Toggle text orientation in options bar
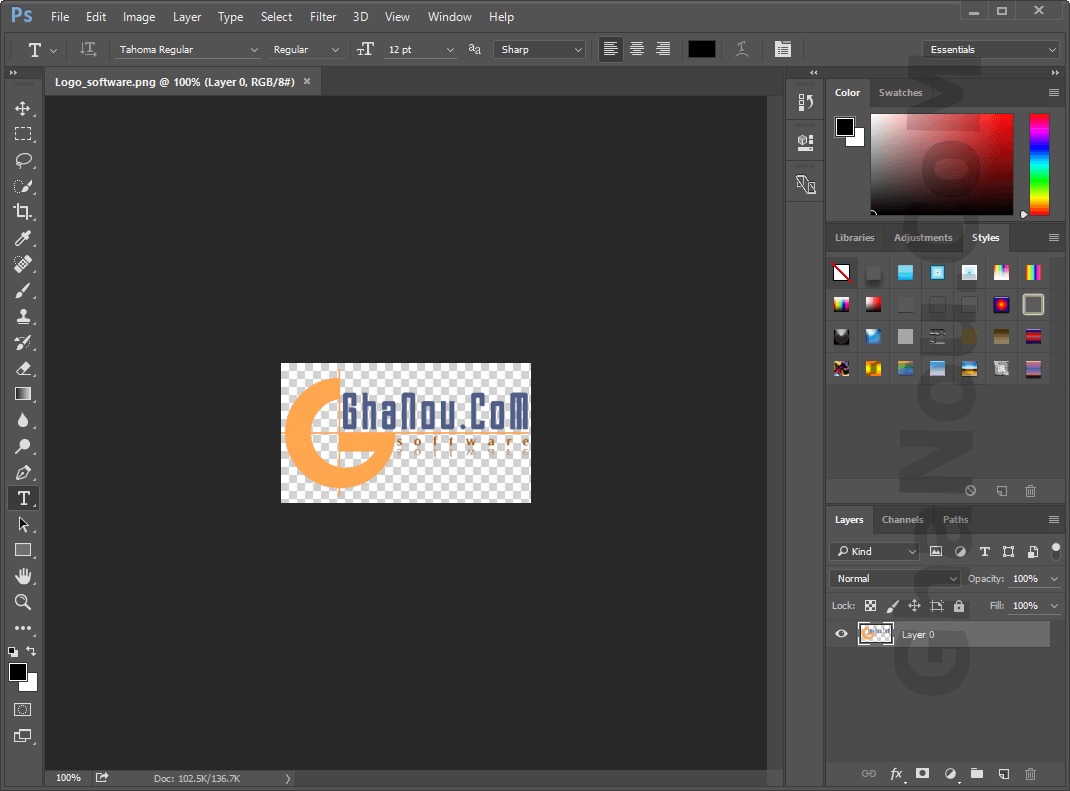 pos(88,49)
